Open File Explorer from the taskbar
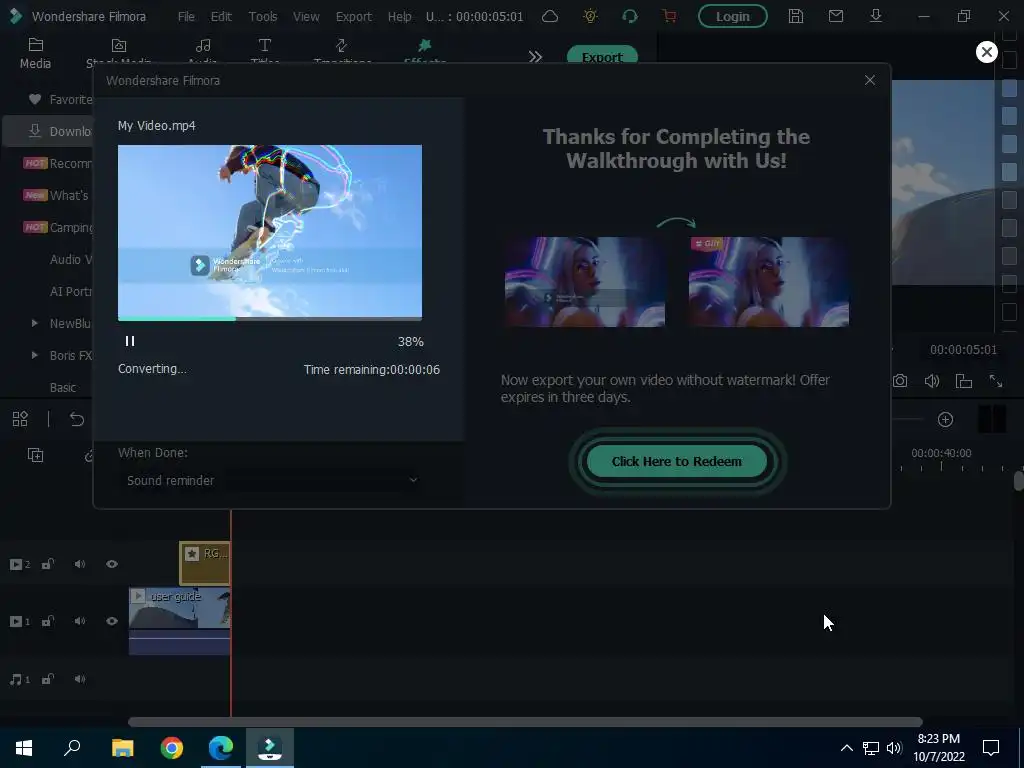The height and width of the screenshot is (768, 1024). [122, 748]
